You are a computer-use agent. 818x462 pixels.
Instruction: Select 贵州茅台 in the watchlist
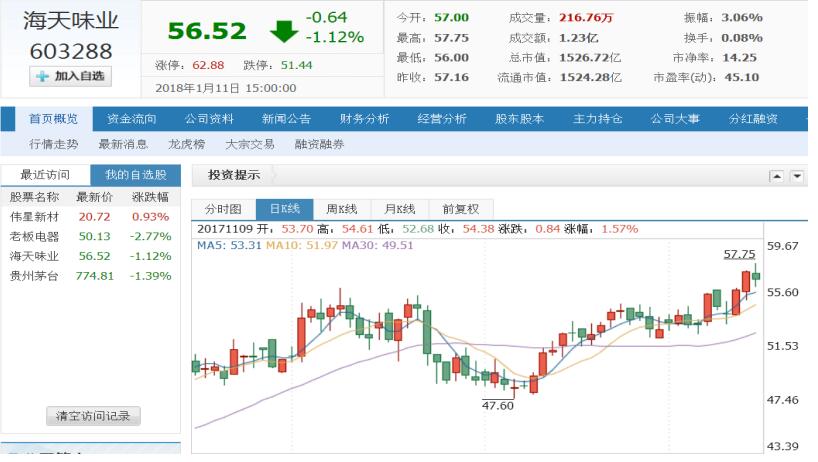[x=34, y=276]
